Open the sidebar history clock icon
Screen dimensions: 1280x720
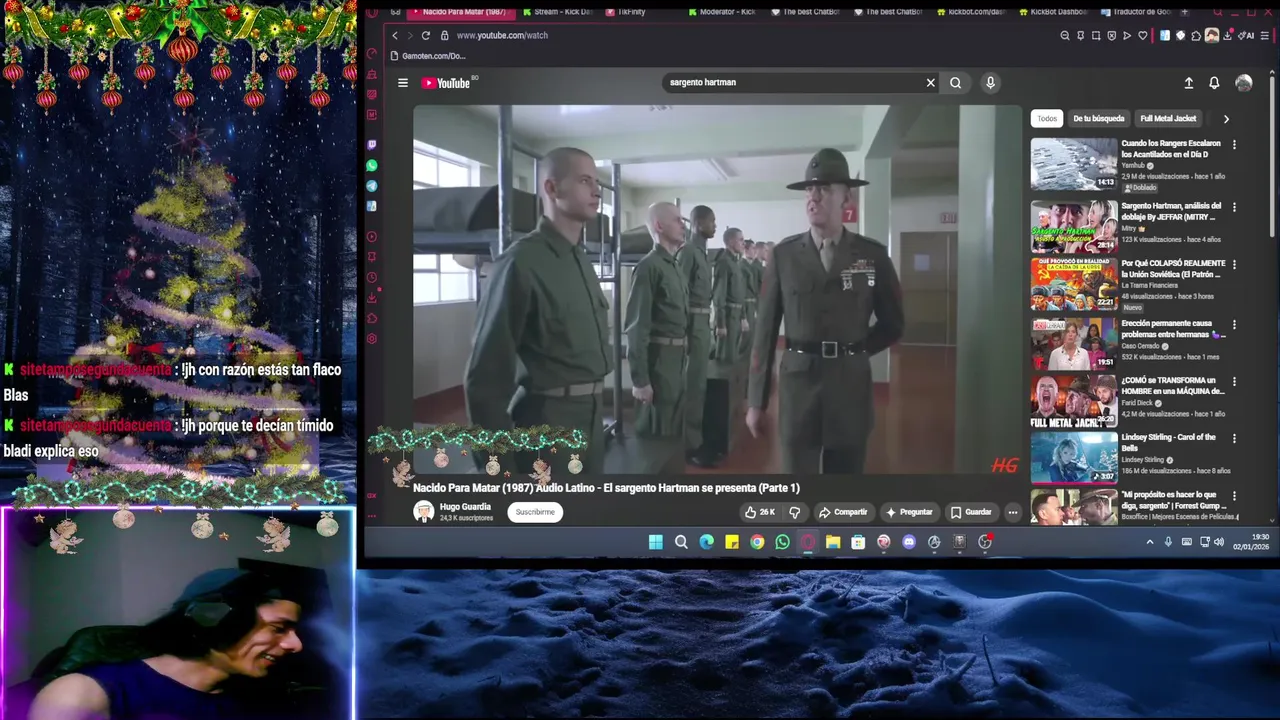pos(372,278)
